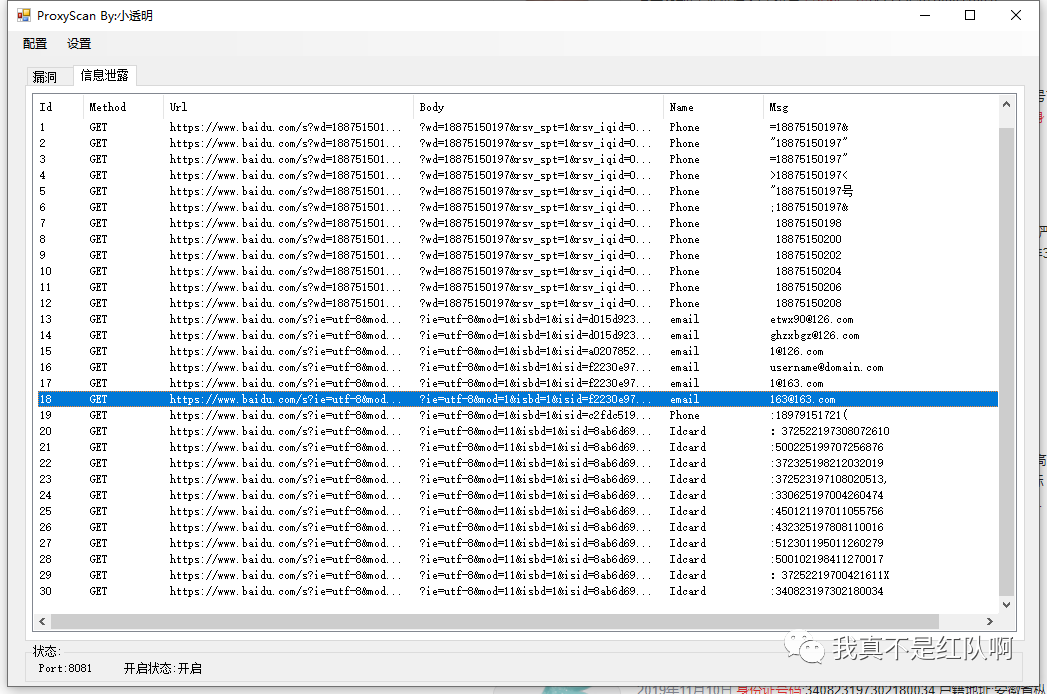The image size is (1047, 694).
Task: Maximize the ProxyScan window
Action: coord(970,15)
